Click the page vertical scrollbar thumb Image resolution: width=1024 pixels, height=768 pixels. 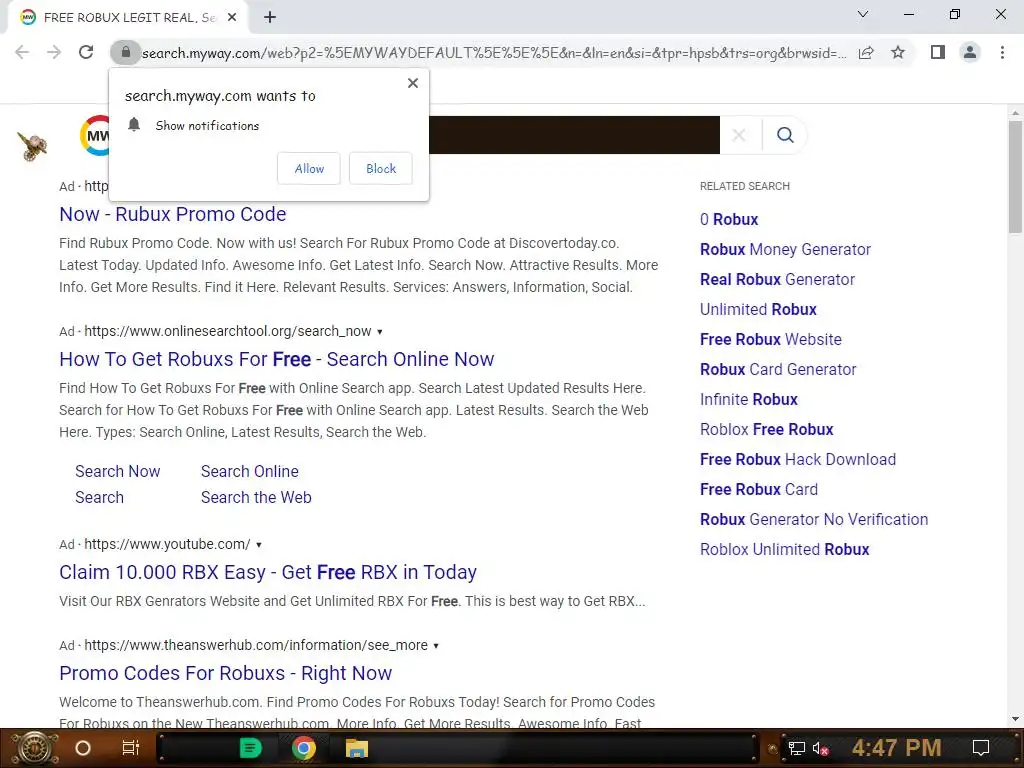coord(1015,177)
